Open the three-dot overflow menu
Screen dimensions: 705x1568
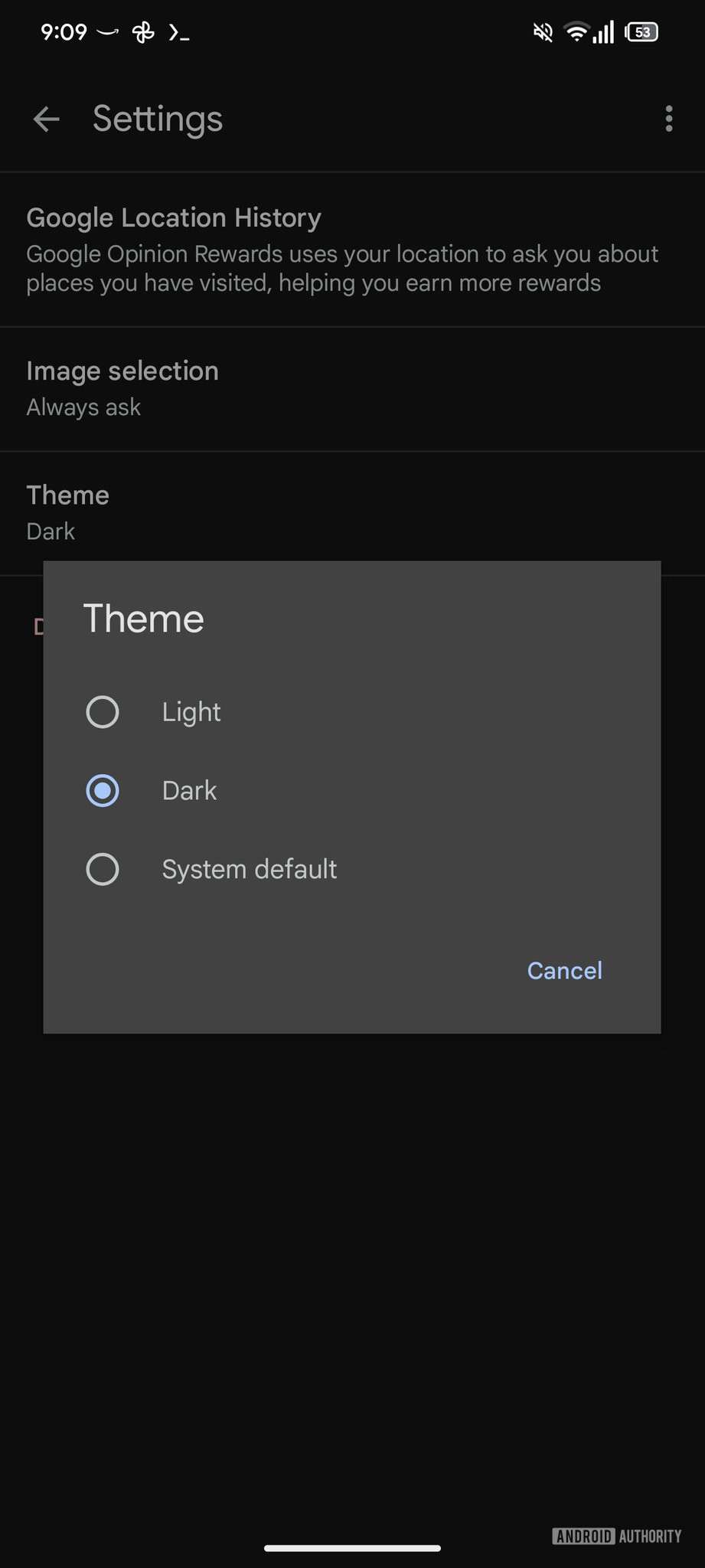click(668, 119)
